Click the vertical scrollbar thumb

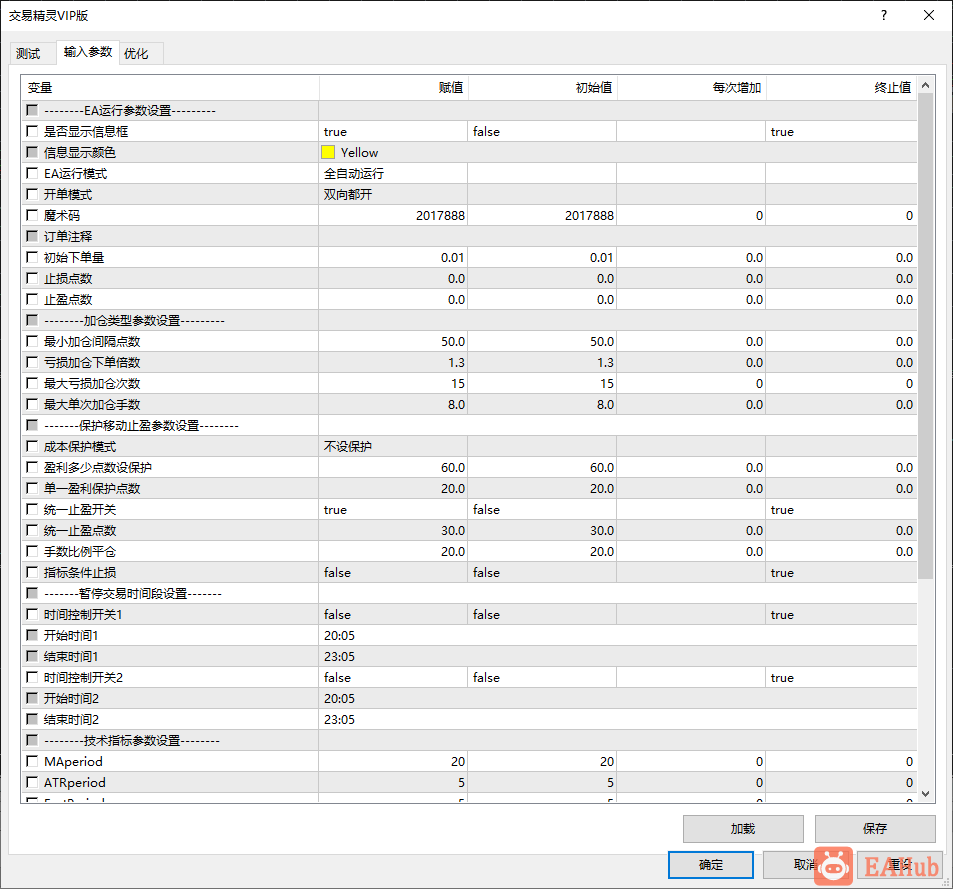click(x=925, y=336)
